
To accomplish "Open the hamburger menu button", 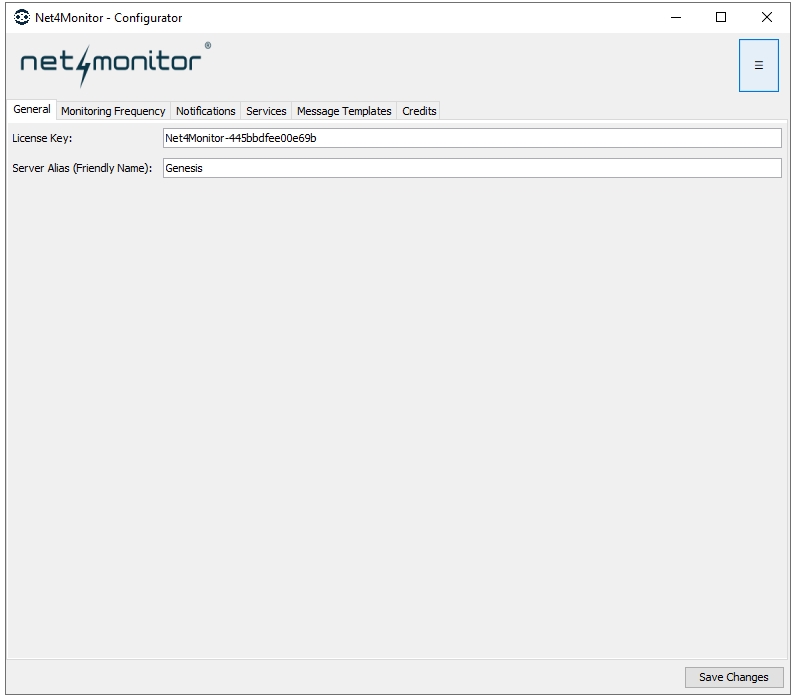I will tap(758, 65).
